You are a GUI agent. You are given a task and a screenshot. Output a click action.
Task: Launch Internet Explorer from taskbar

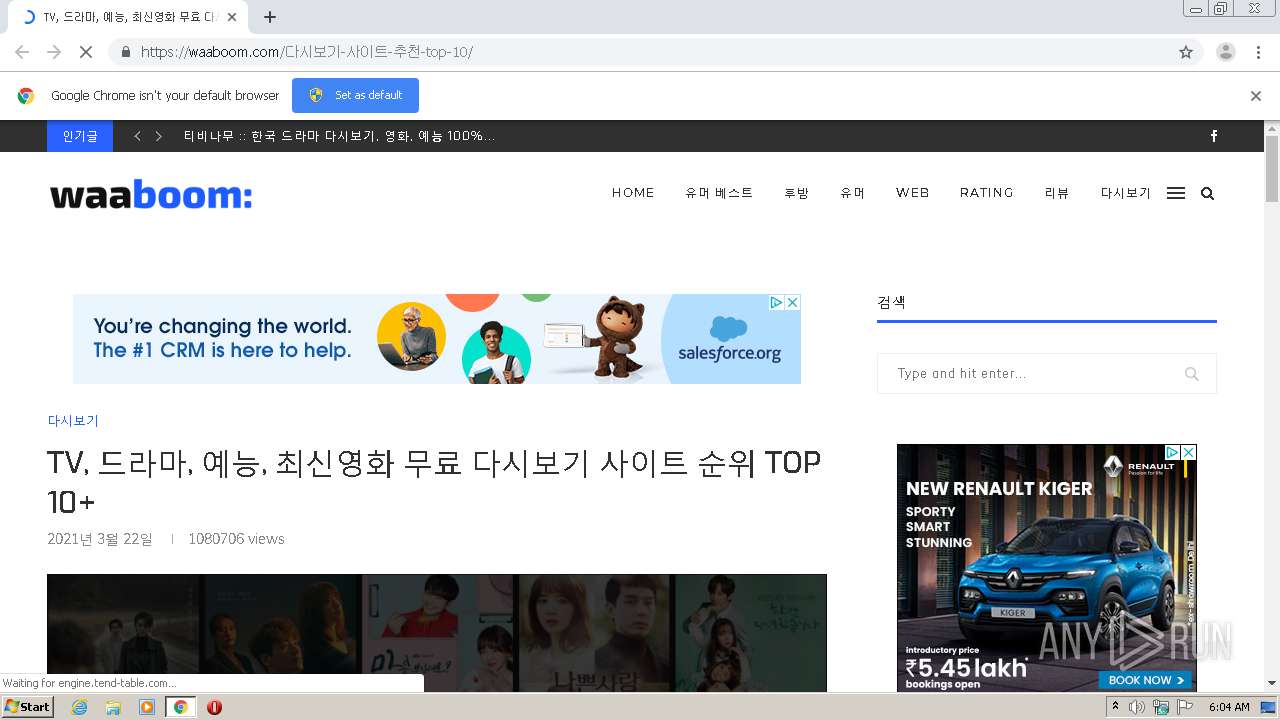pos(79,707)
